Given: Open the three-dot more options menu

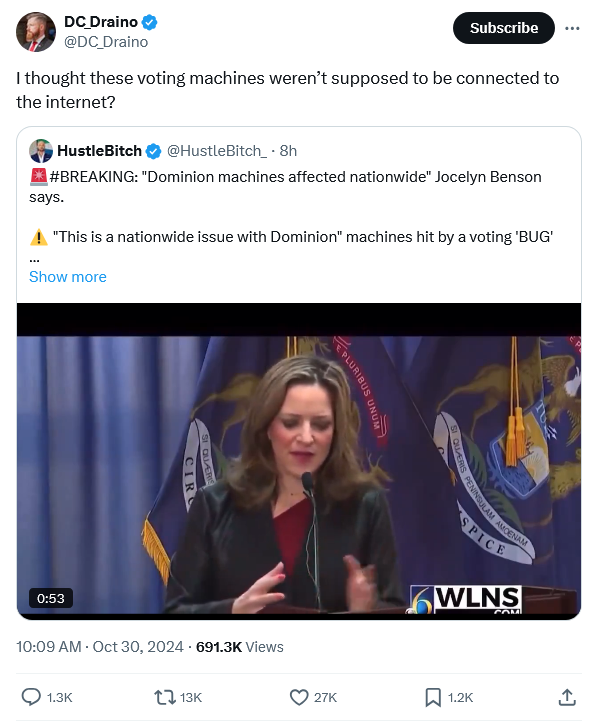Looking at the screenshot, I should (572, 29).
